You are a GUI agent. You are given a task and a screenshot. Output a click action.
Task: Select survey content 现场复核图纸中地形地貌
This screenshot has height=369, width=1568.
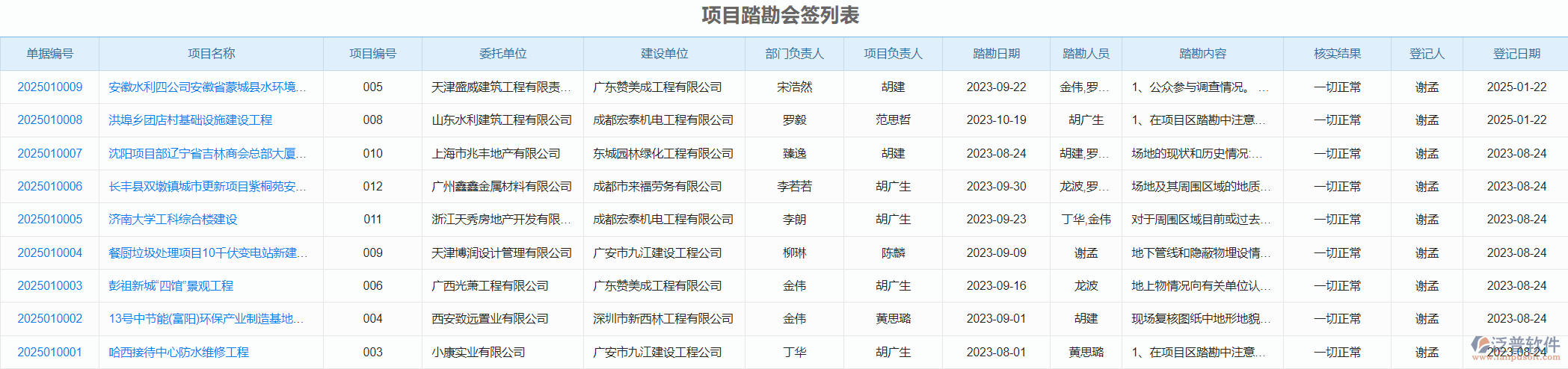[1201, 319]
